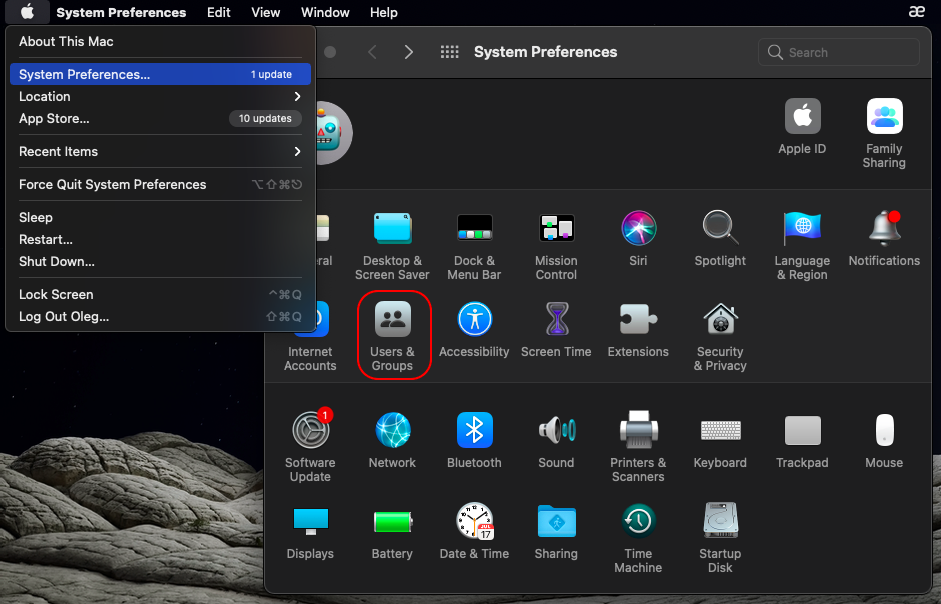The width and height of the screenshot is (941, 604).
Task: Choose Lock Screen
Action: pyautogui.click(x=160, y=294)
